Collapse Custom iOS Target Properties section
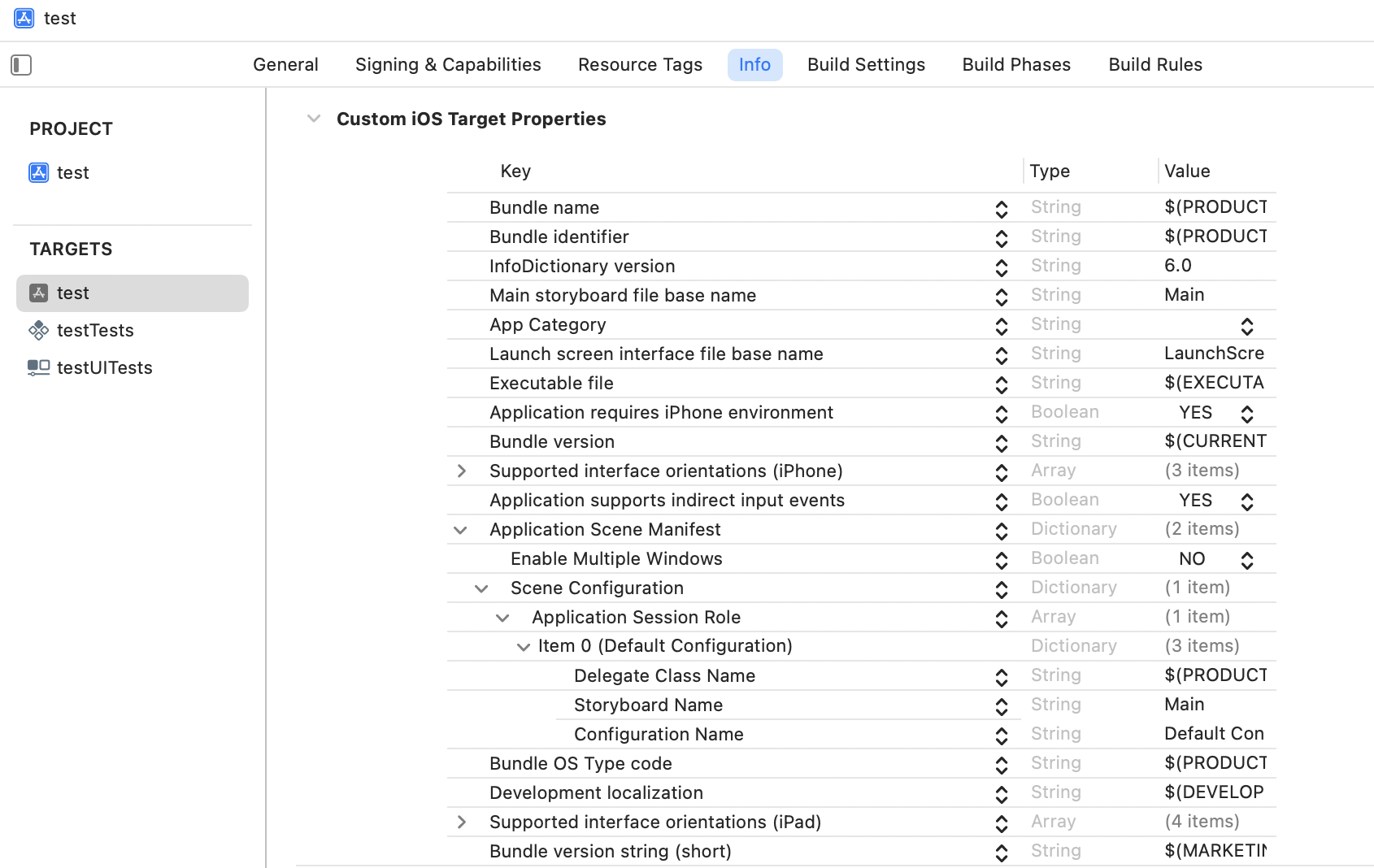The height and width of the screenshot is (868, 1374). 314,119
